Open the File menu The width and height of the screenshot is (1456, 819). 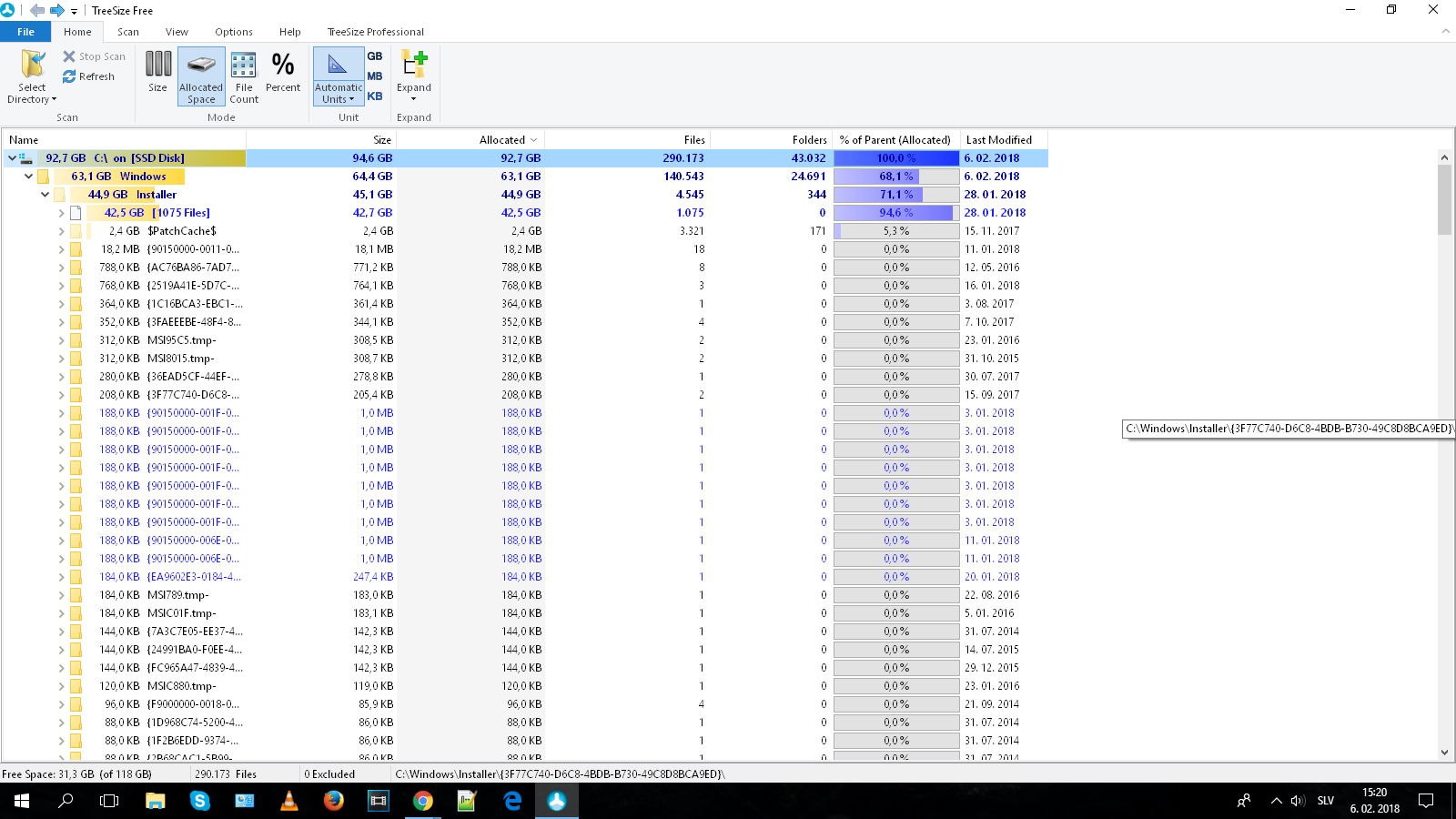[x=25, y=32]
